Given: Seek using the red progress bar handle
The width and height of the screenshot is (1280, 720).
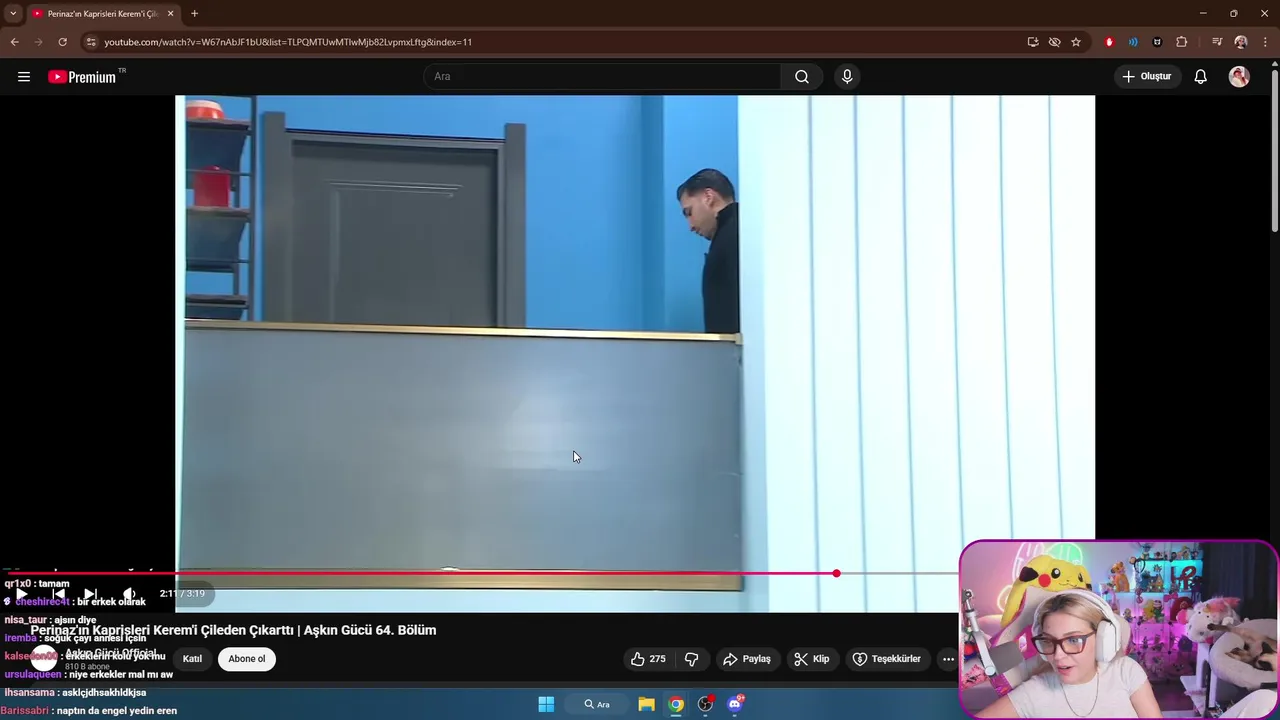Looking at the screenshot, I should (x=836, y=573).
